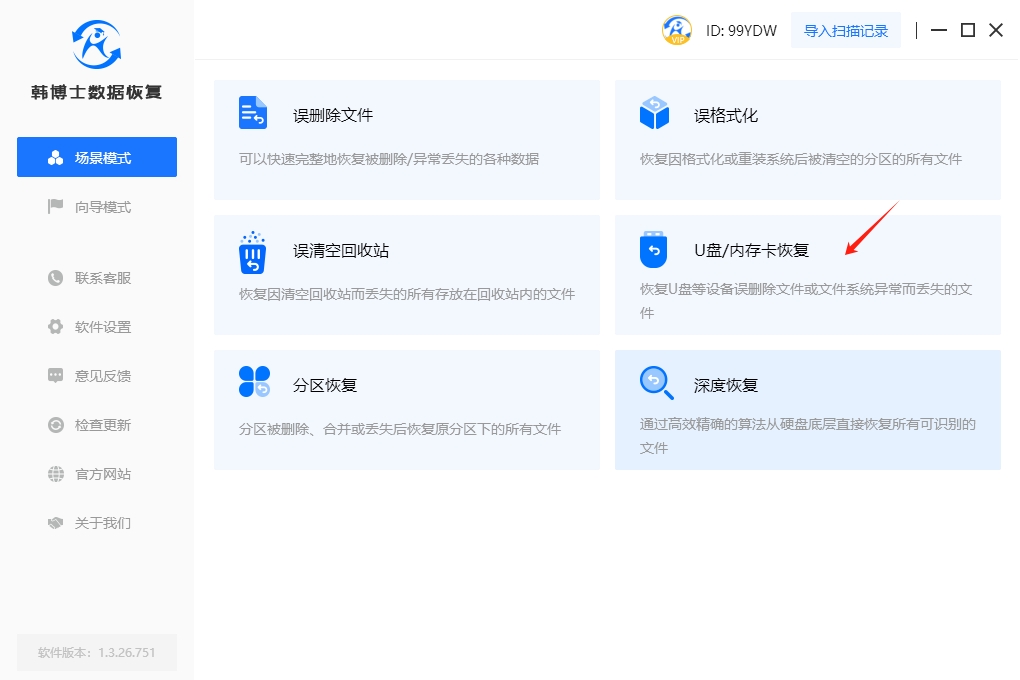Screen dimensions: 1020x680
Task: Open 联系客服 in the sidebar
Action: [97, 278]
